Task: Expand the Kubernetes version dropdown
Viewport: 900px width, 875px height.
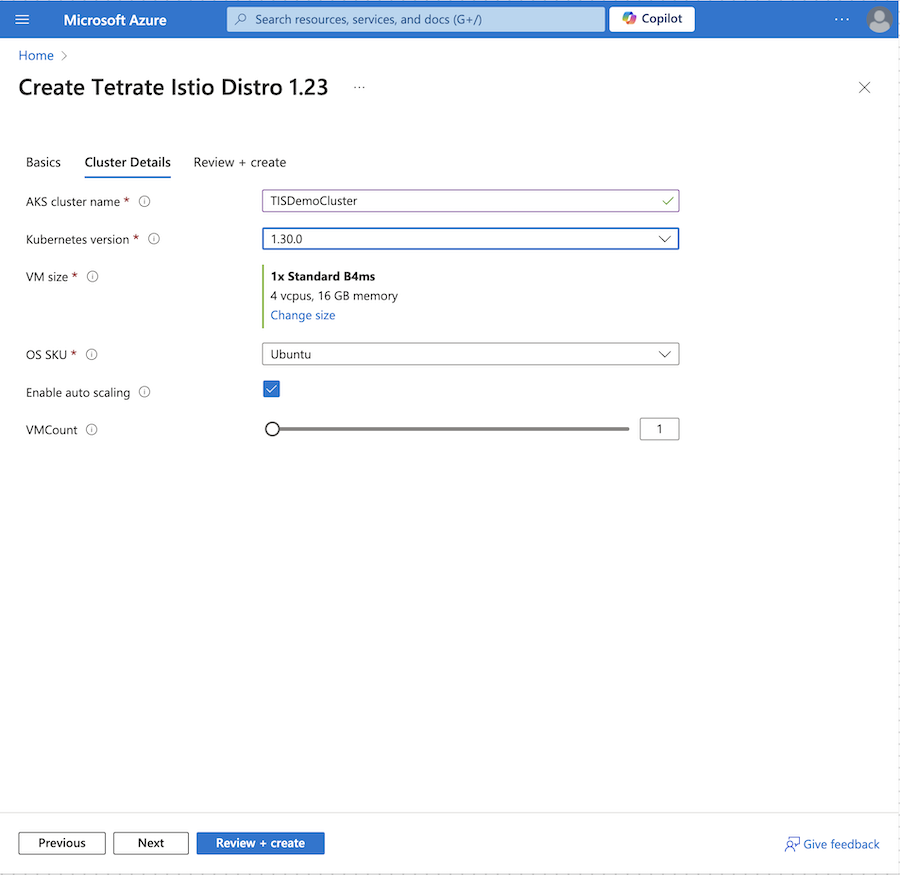Action: coord(470,239)
